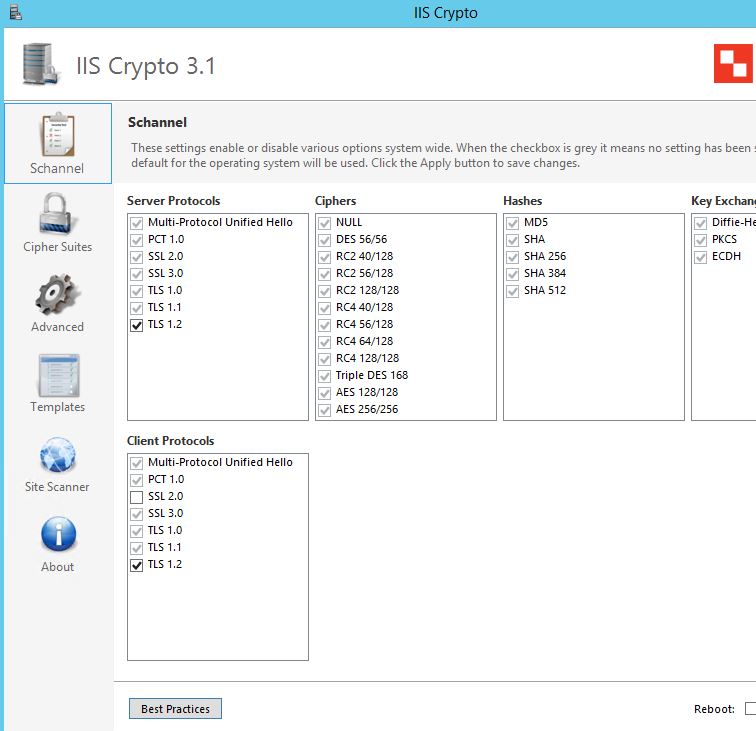Toggle the RC4 128/128 cipher checkbox
756x731 pixels.
click(324, 359)
